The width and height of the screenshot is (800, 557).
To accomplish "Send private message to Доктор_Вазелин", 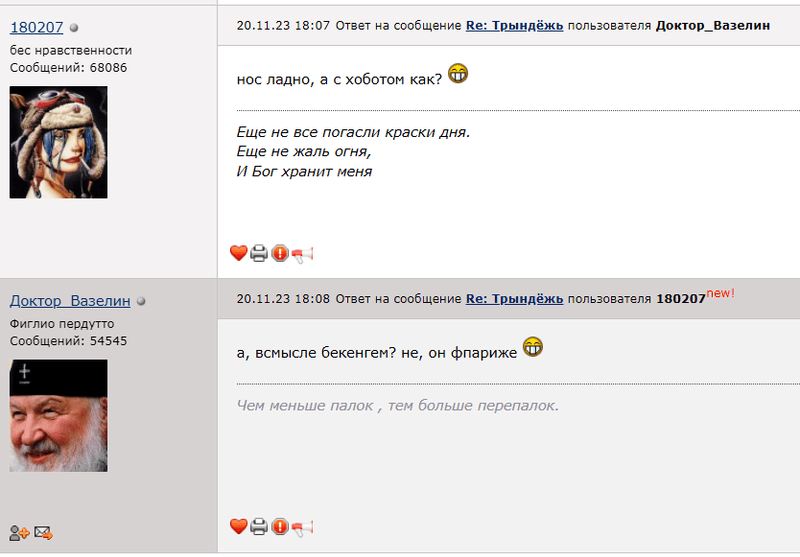I will 43,533.
